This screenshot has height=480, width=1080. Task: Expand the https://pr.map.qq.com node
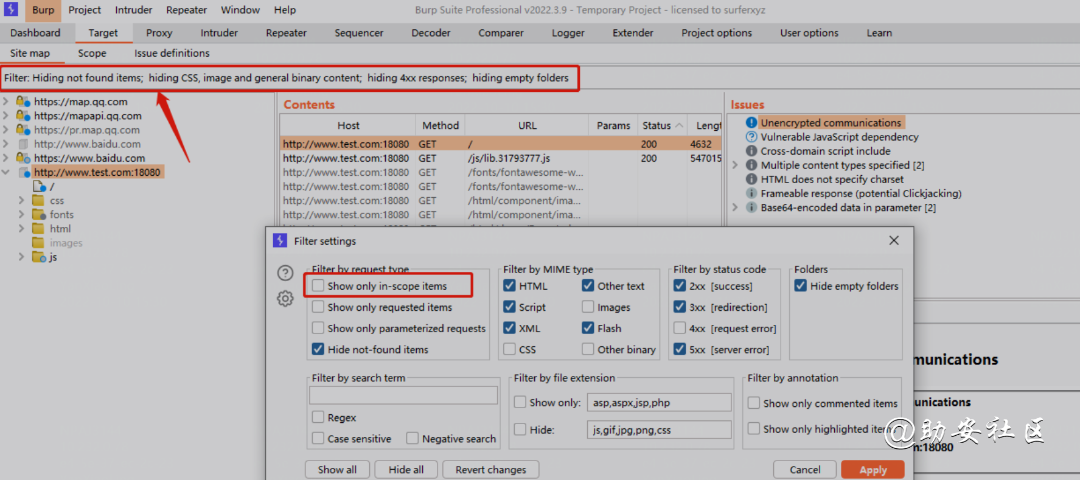(x=6, y=129)
